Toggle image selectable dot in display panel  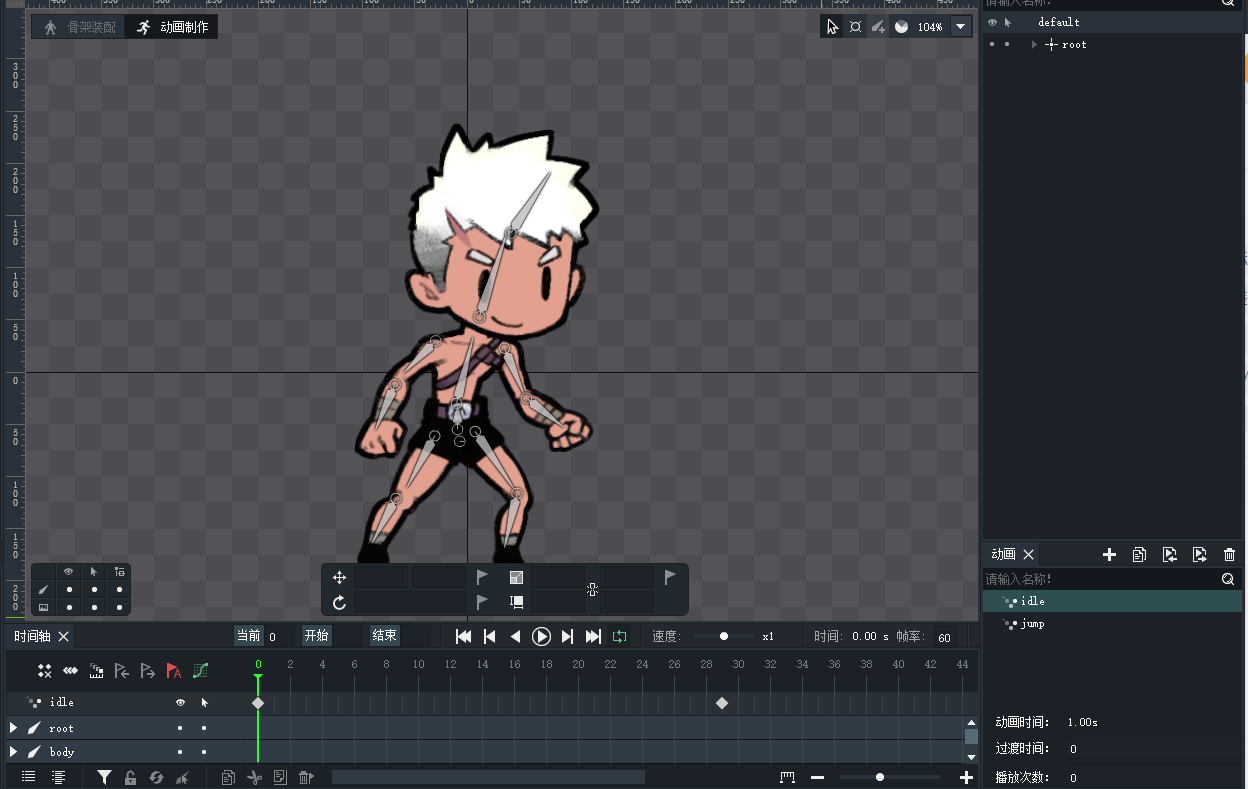(94, 607)
